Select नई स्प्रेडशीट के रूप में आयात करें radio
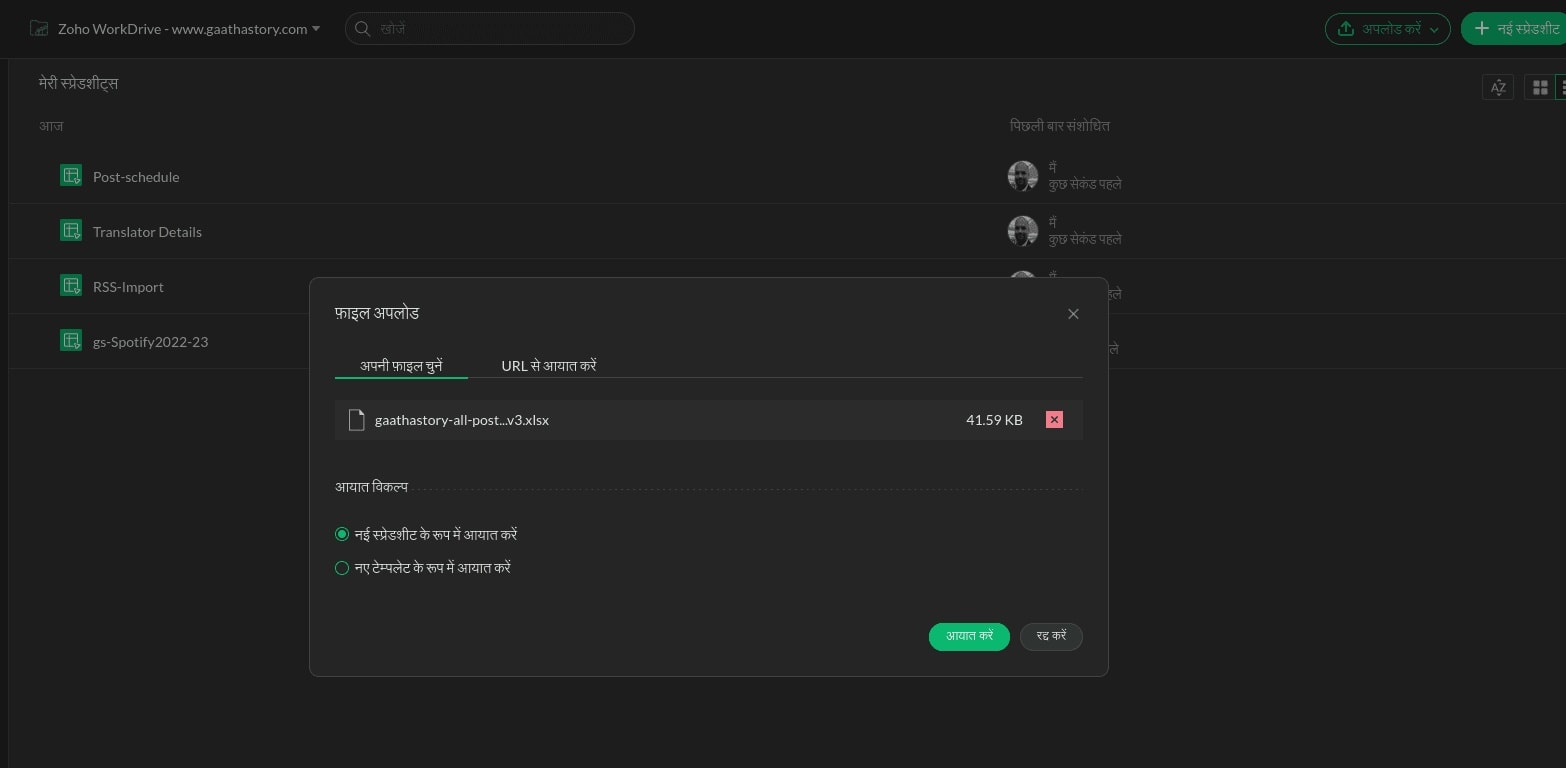The height and width of the screenshot is (768, 1566). click(342, 535)
